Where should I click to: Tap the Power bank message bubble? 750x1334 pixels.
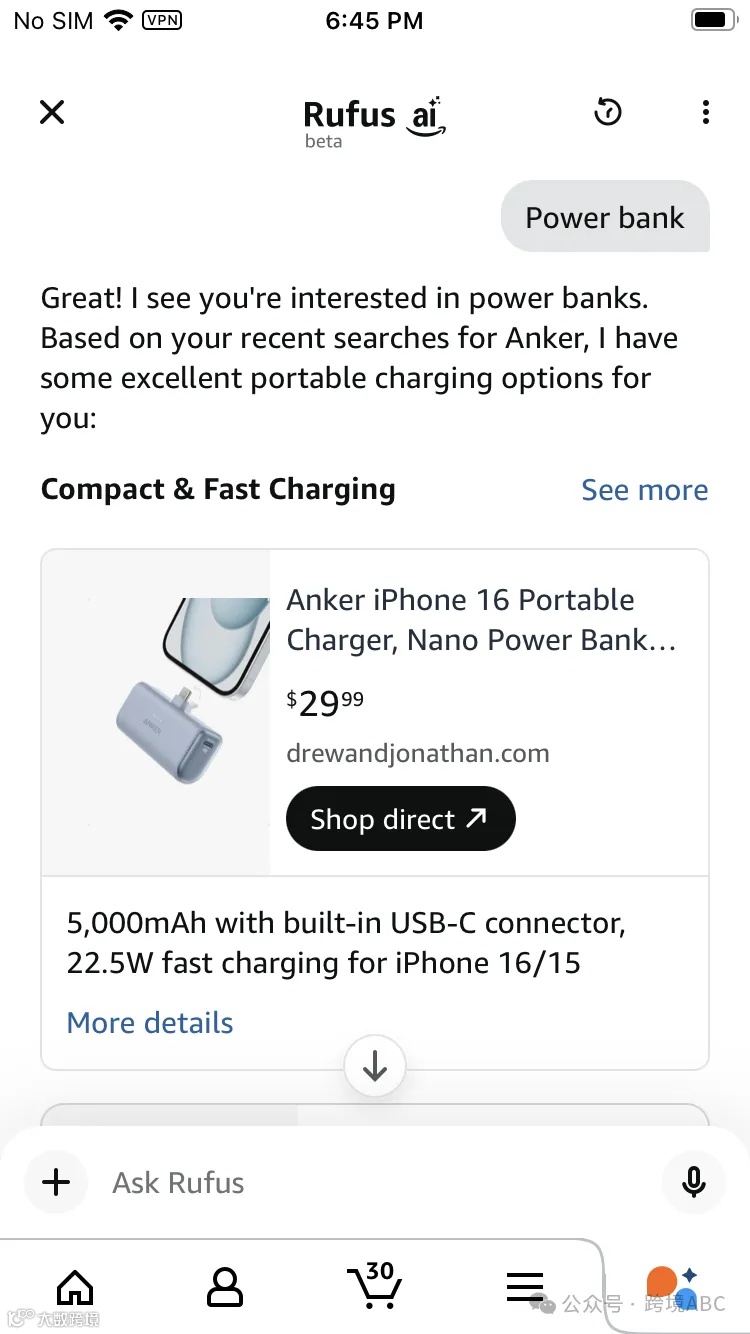(x=605, y=217)
